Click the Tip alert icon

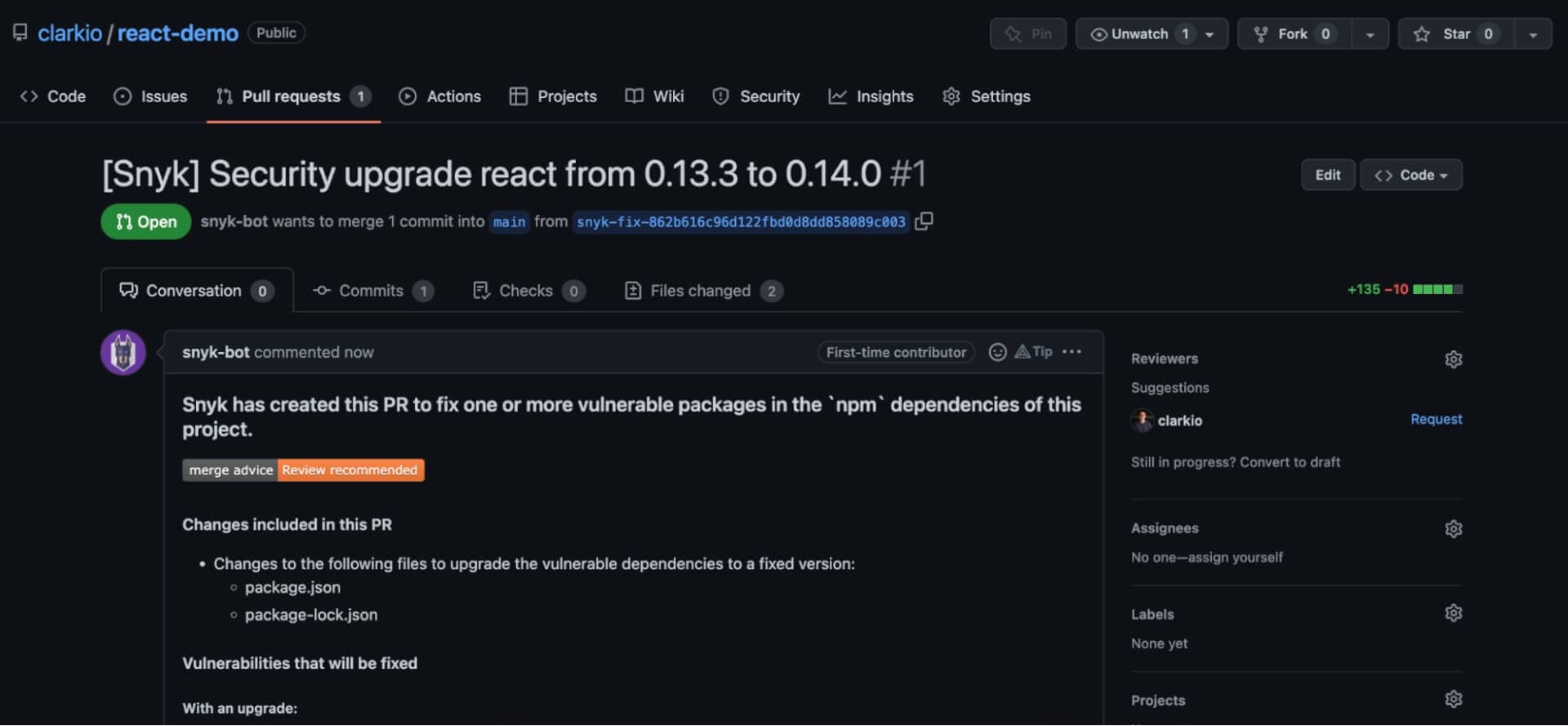coord(1033,352)
